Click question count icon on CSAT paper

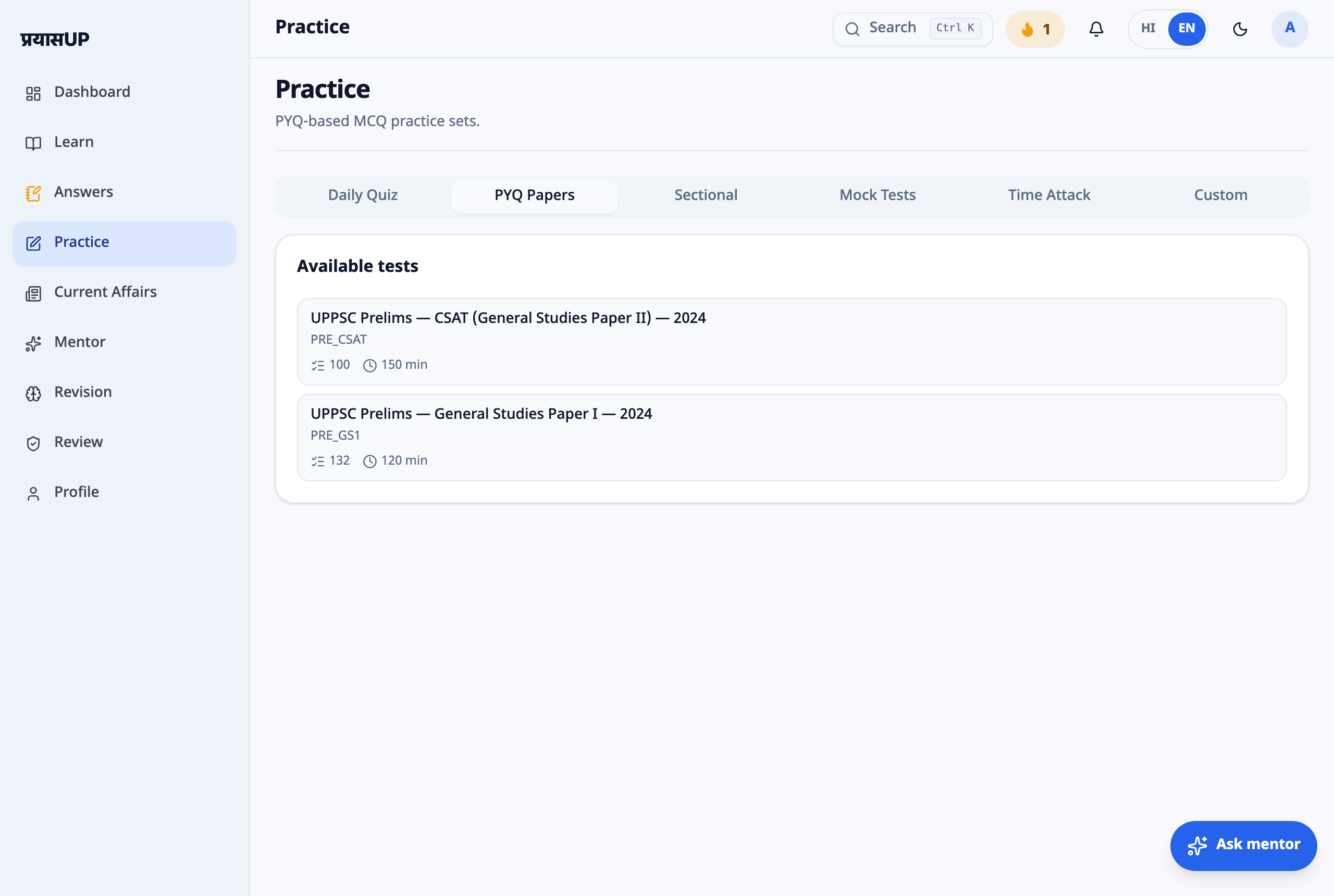318,365
